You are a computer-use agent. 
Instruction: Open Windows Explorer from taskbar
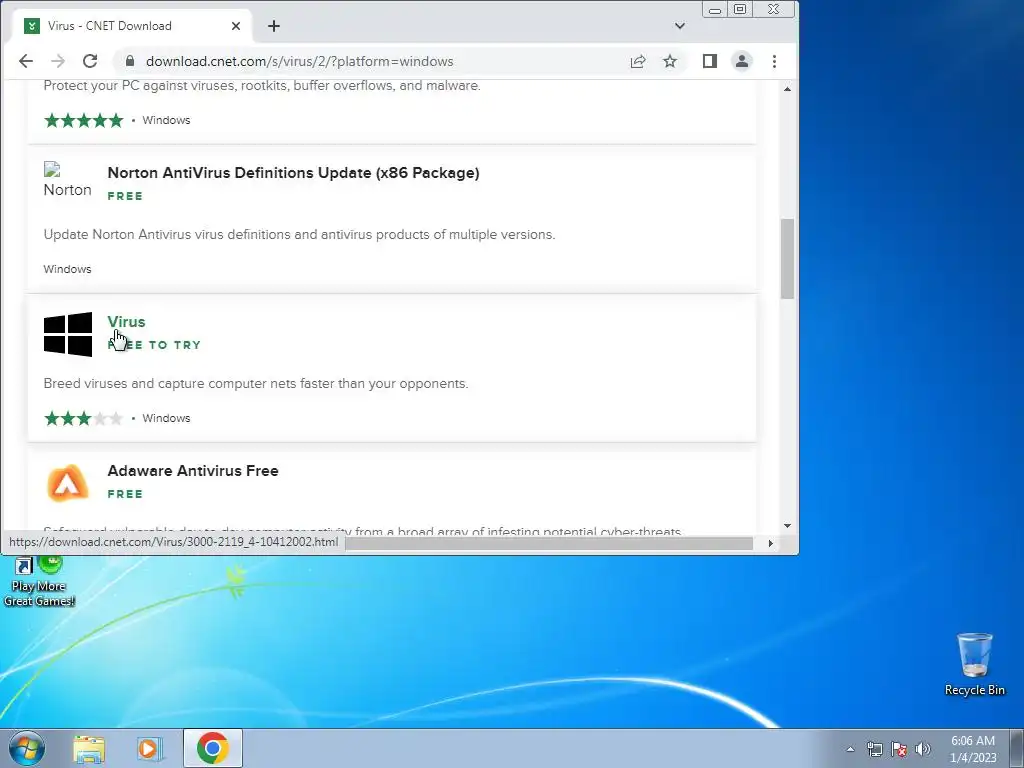89,748
